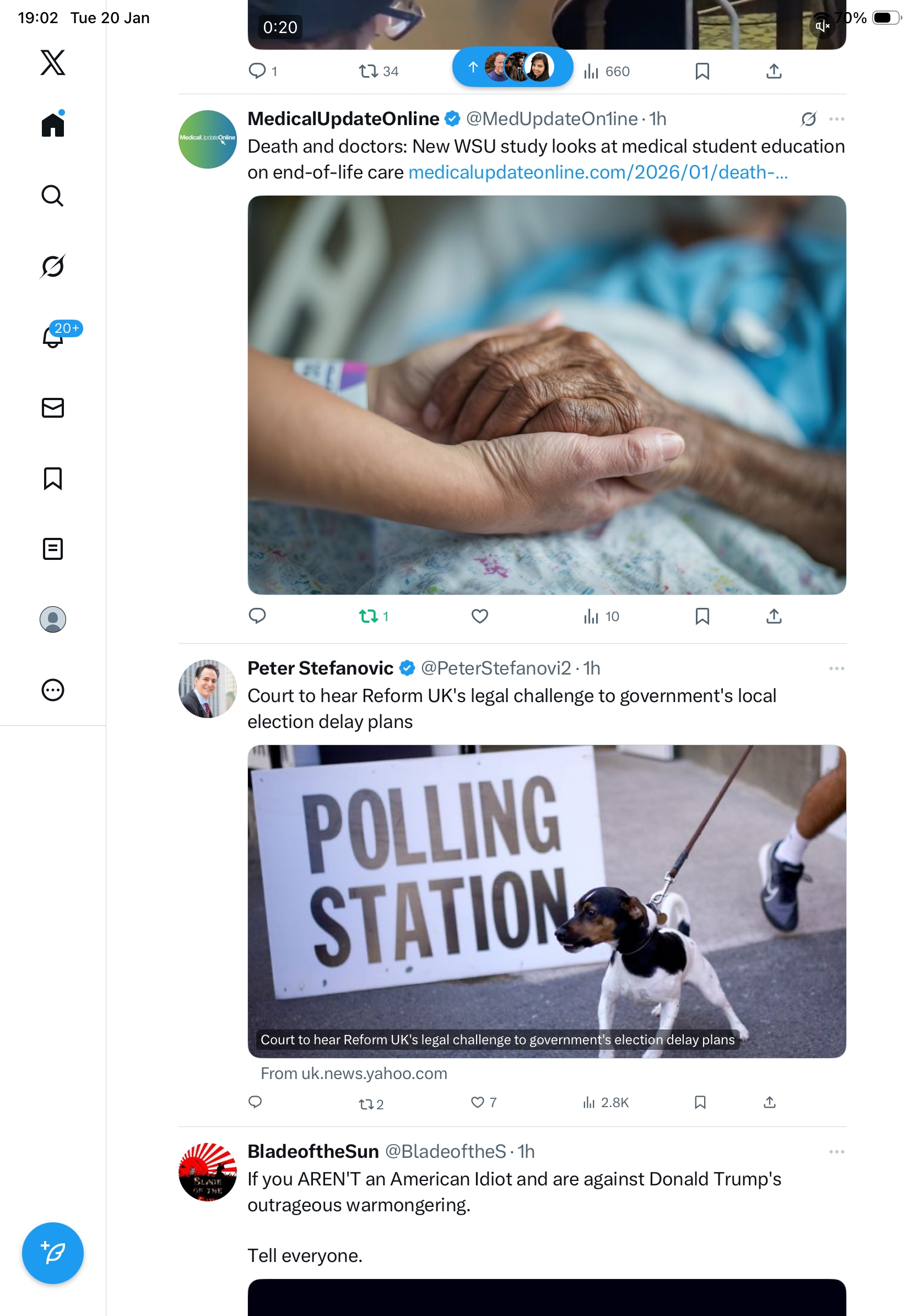Open Lists icon in sidebar
This screenshot has height=1316, width=919.
(53, 548)
